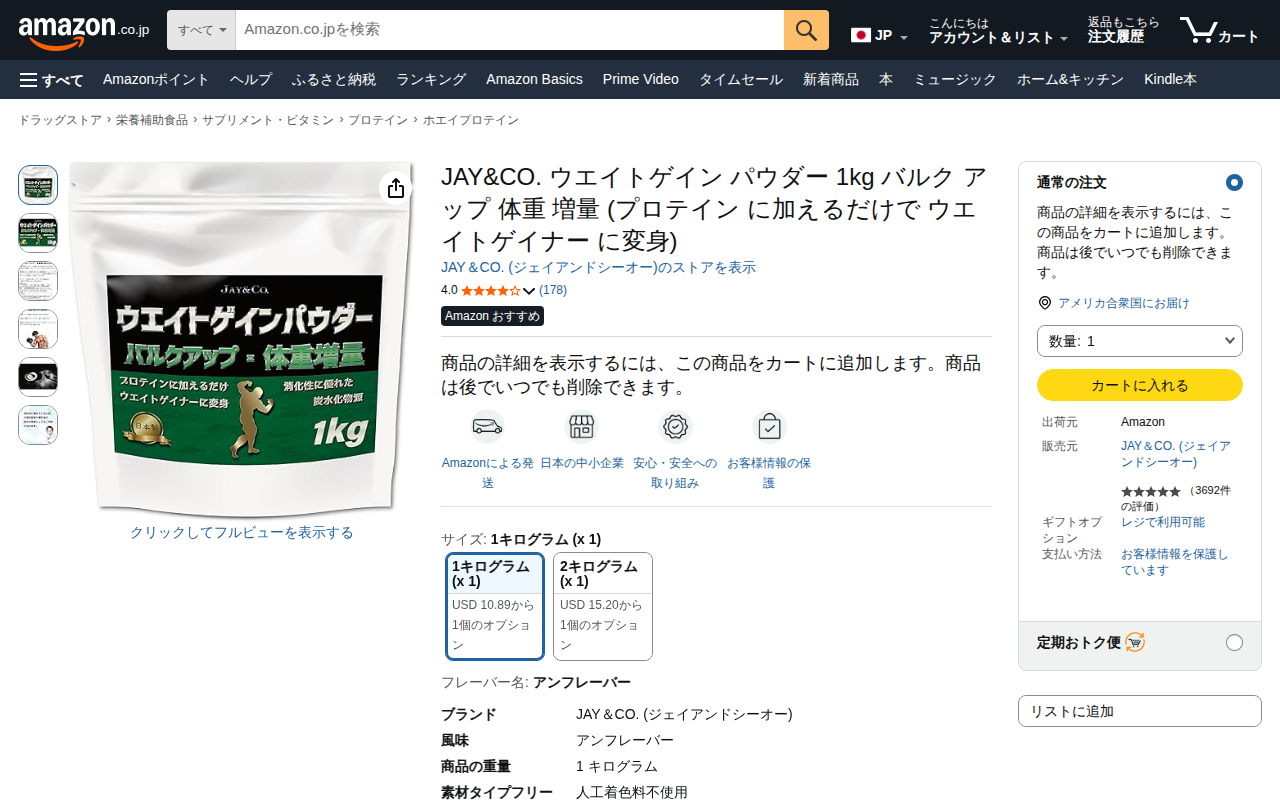Click the ホエイプロテイン breadcrumb

(x=471, y=120)
